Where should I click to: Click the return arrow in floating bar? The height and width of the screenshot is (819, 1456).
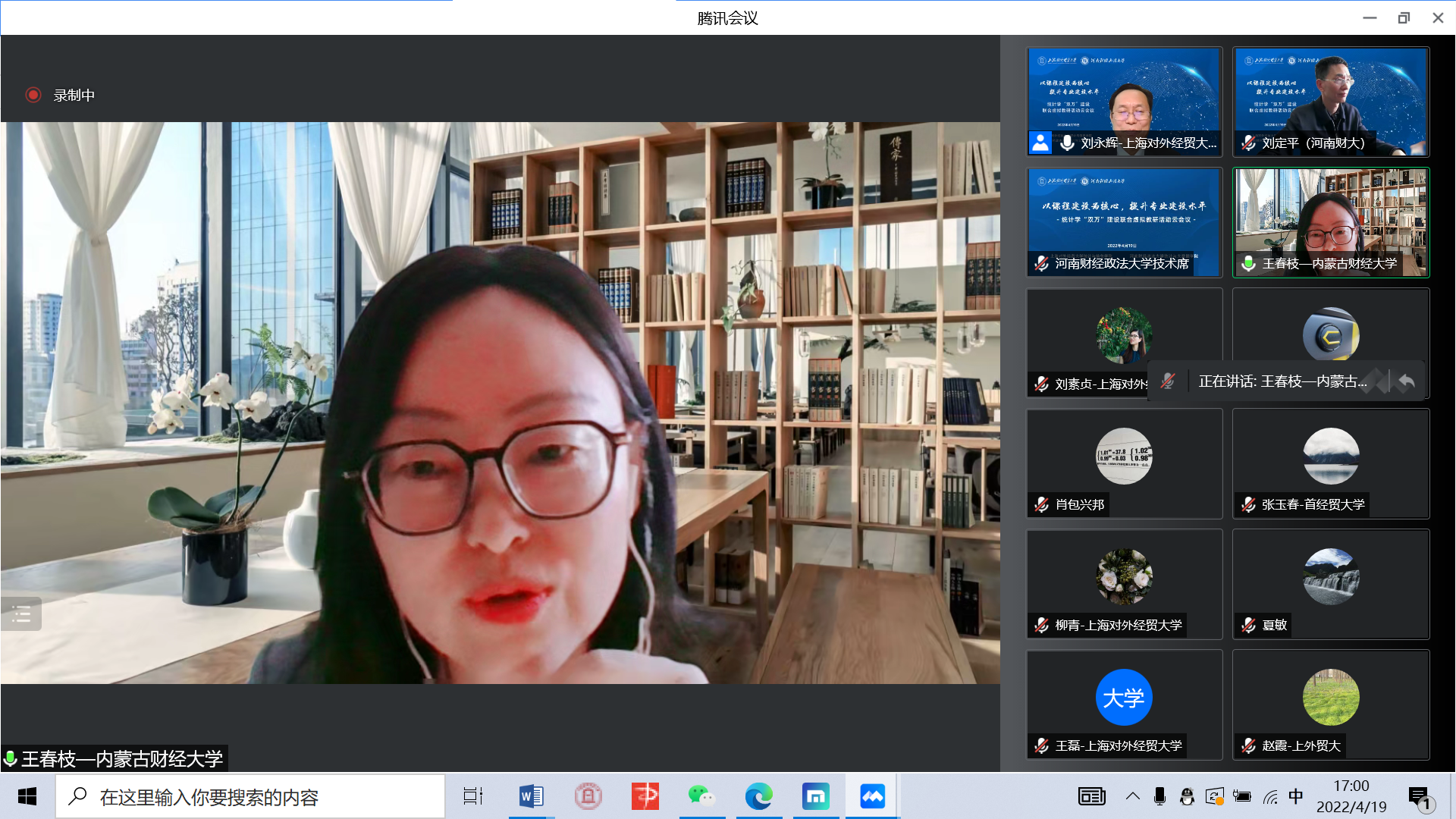[x=1407, y=381]
